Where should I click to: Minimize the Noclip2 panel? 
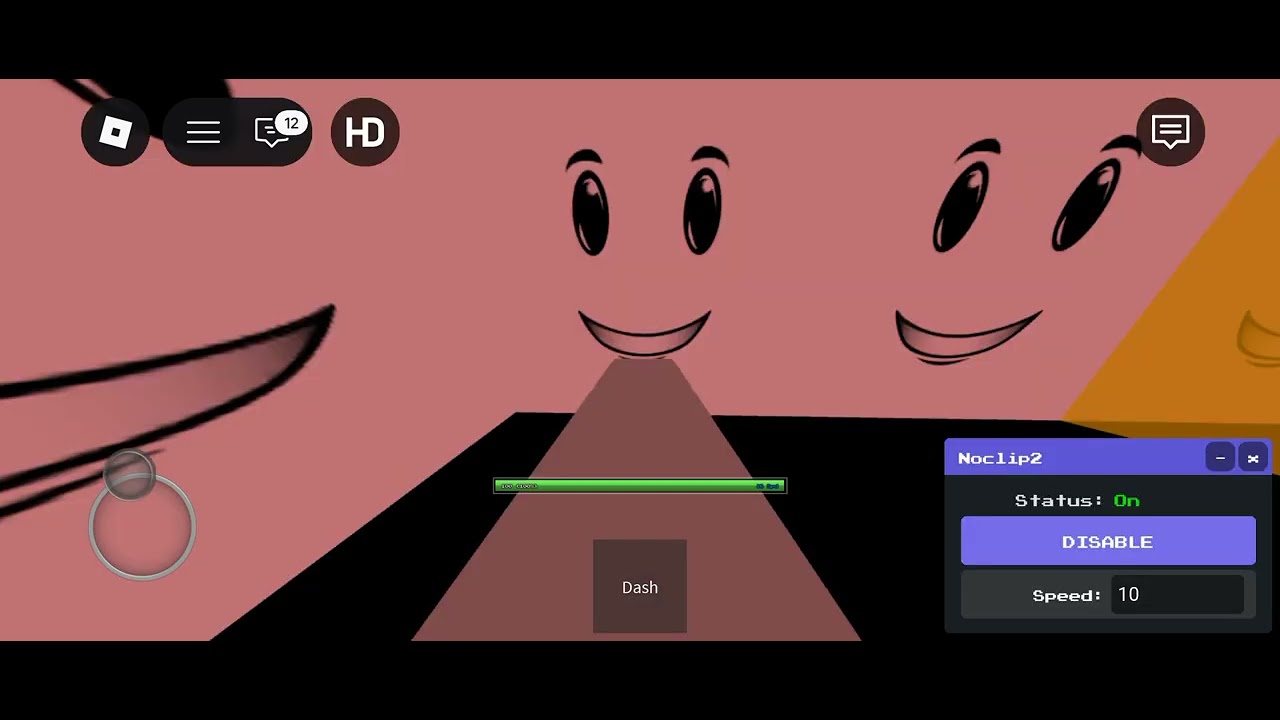1220,458
